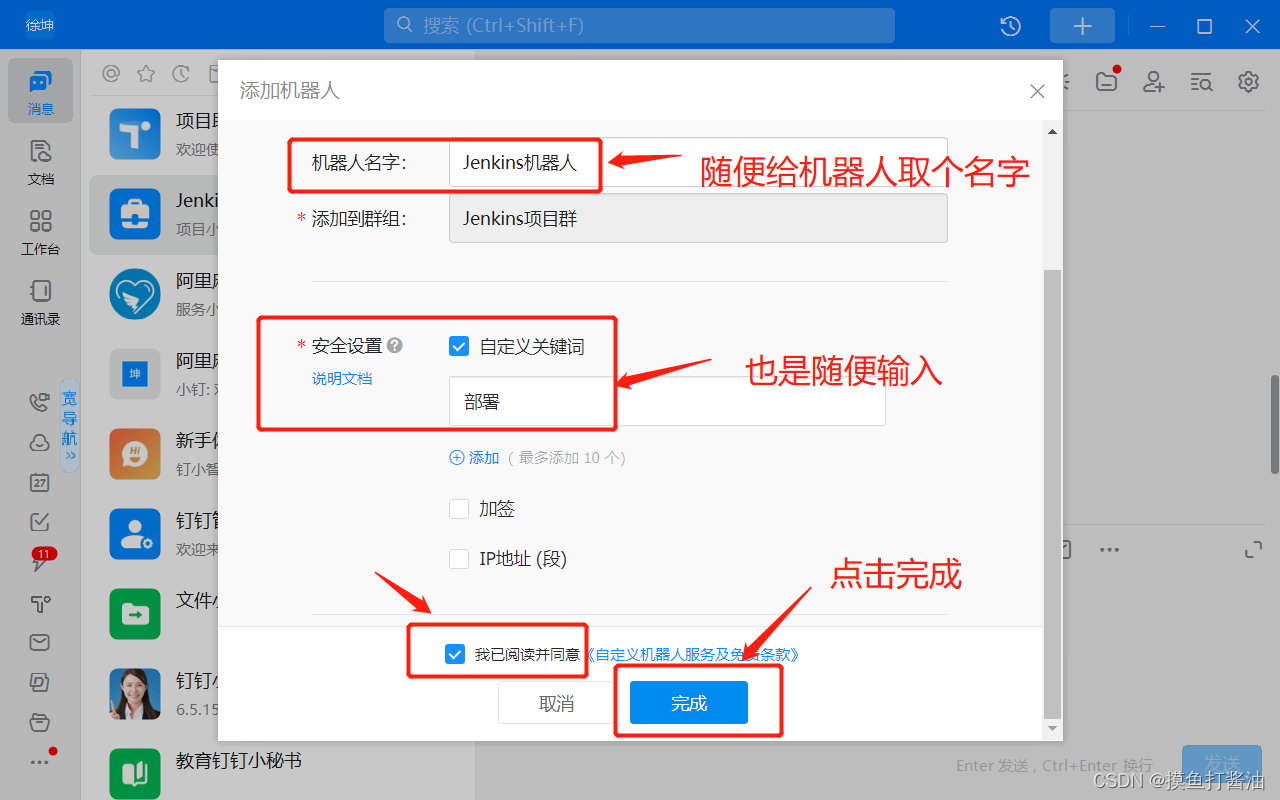Open the 钉钉 chat with woman avatar

[x=153, y=694]
